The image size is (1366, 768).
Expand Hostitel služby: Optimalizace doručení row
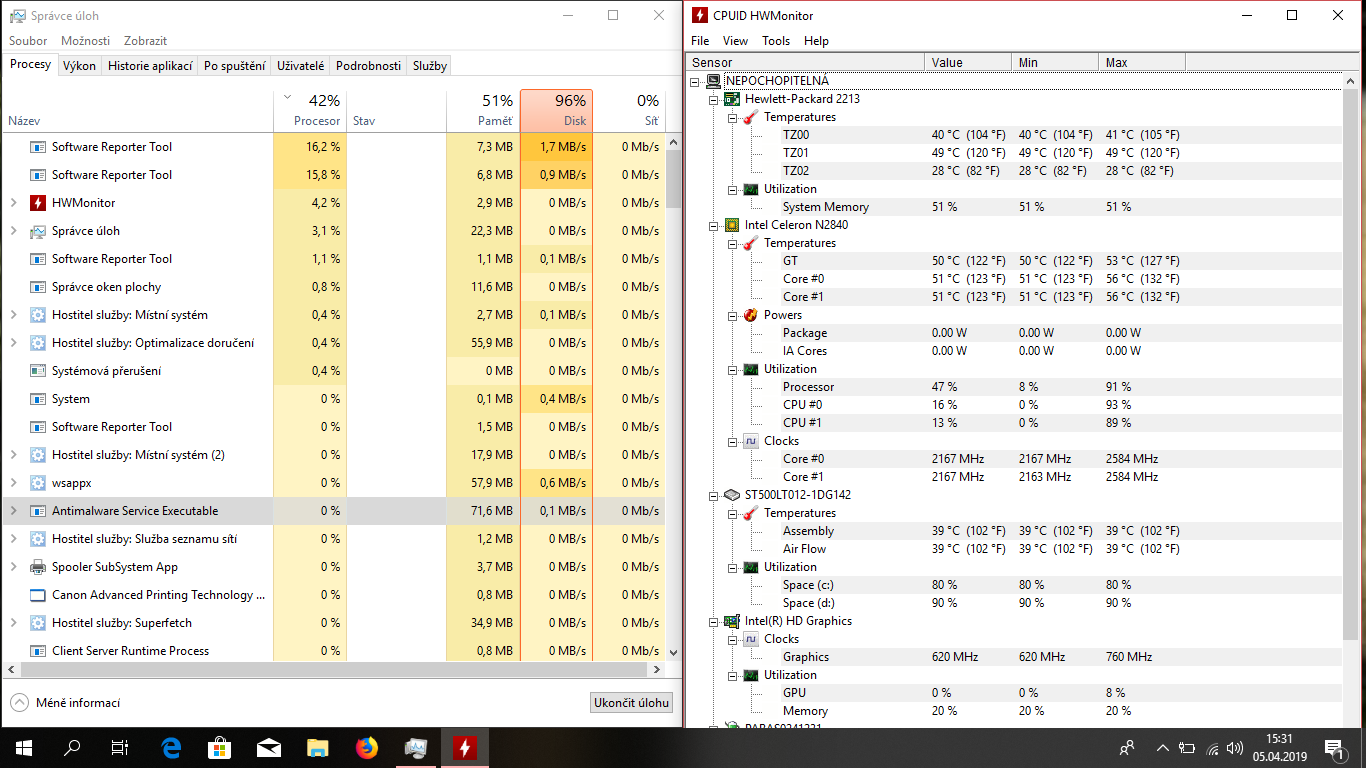[13, 343]
